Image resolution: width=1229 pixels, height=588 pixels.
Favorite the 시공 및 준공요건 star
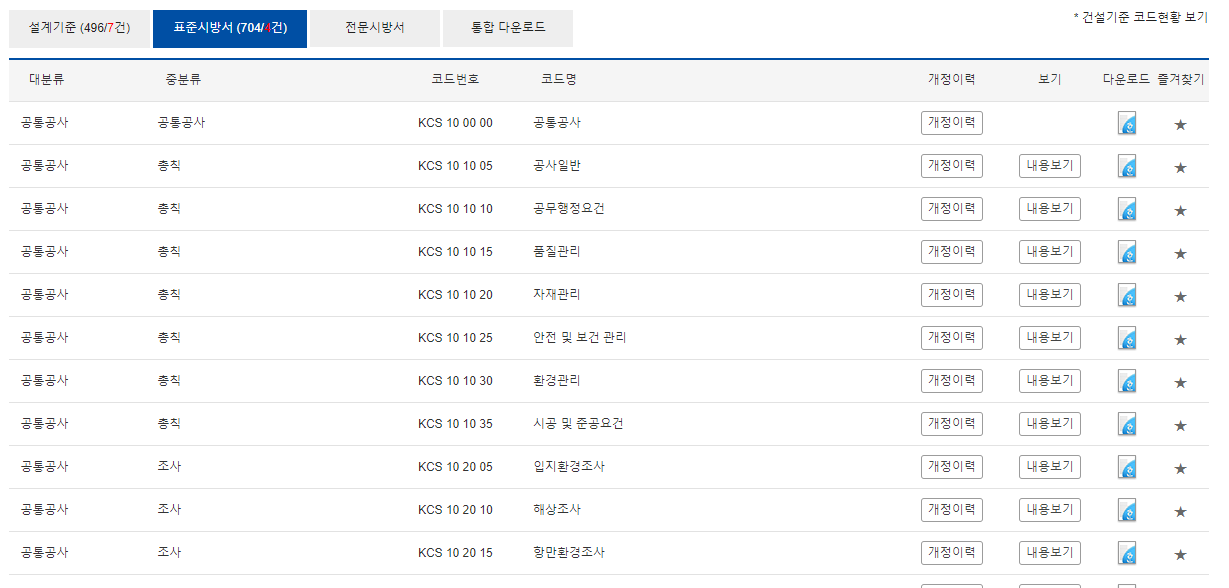pyautogui.click(x=1180, y=425)
